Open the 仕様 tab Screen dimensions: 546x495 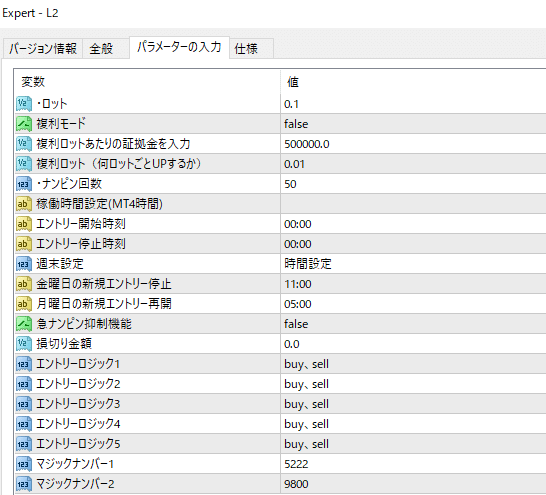click(251, 48)
